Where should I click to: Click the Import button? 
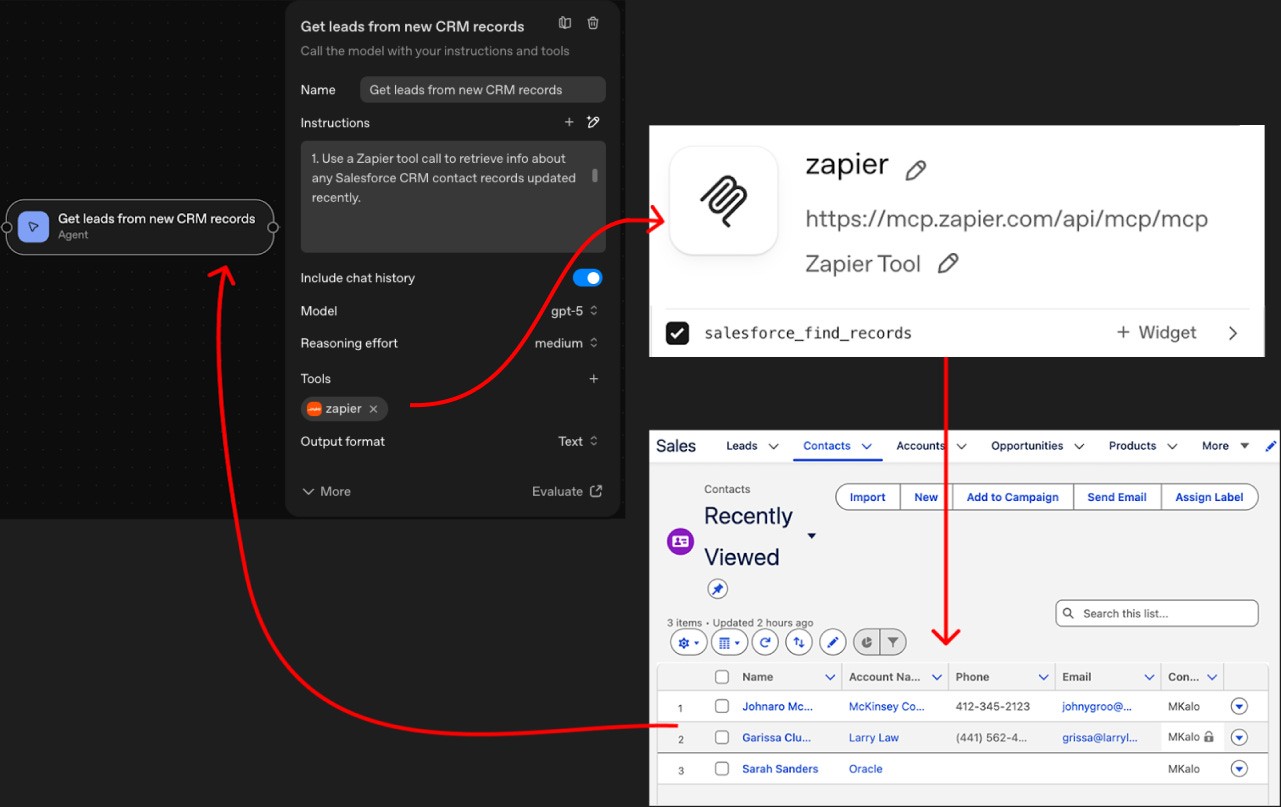click(868, 497)
